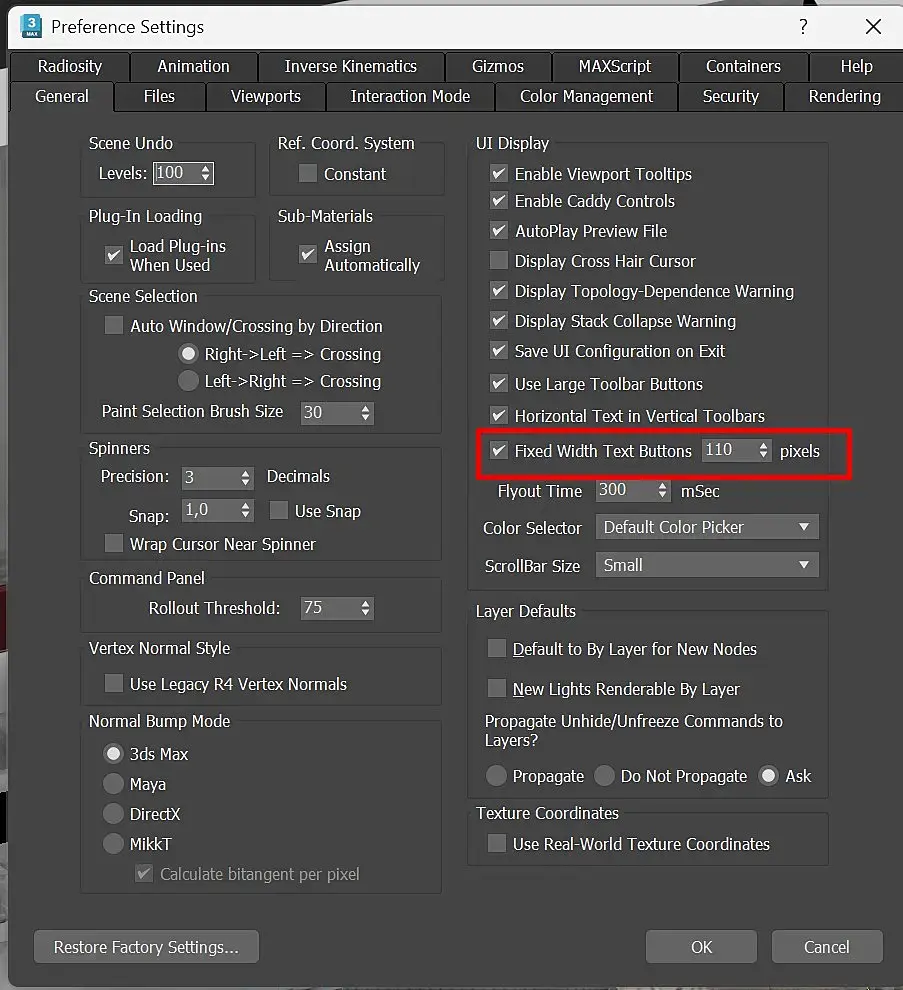Toggle Assign Automatically sub-materials checkbox
Viewport: 903px width, 990px height.
pyautogui.click(x=308, y=254)
